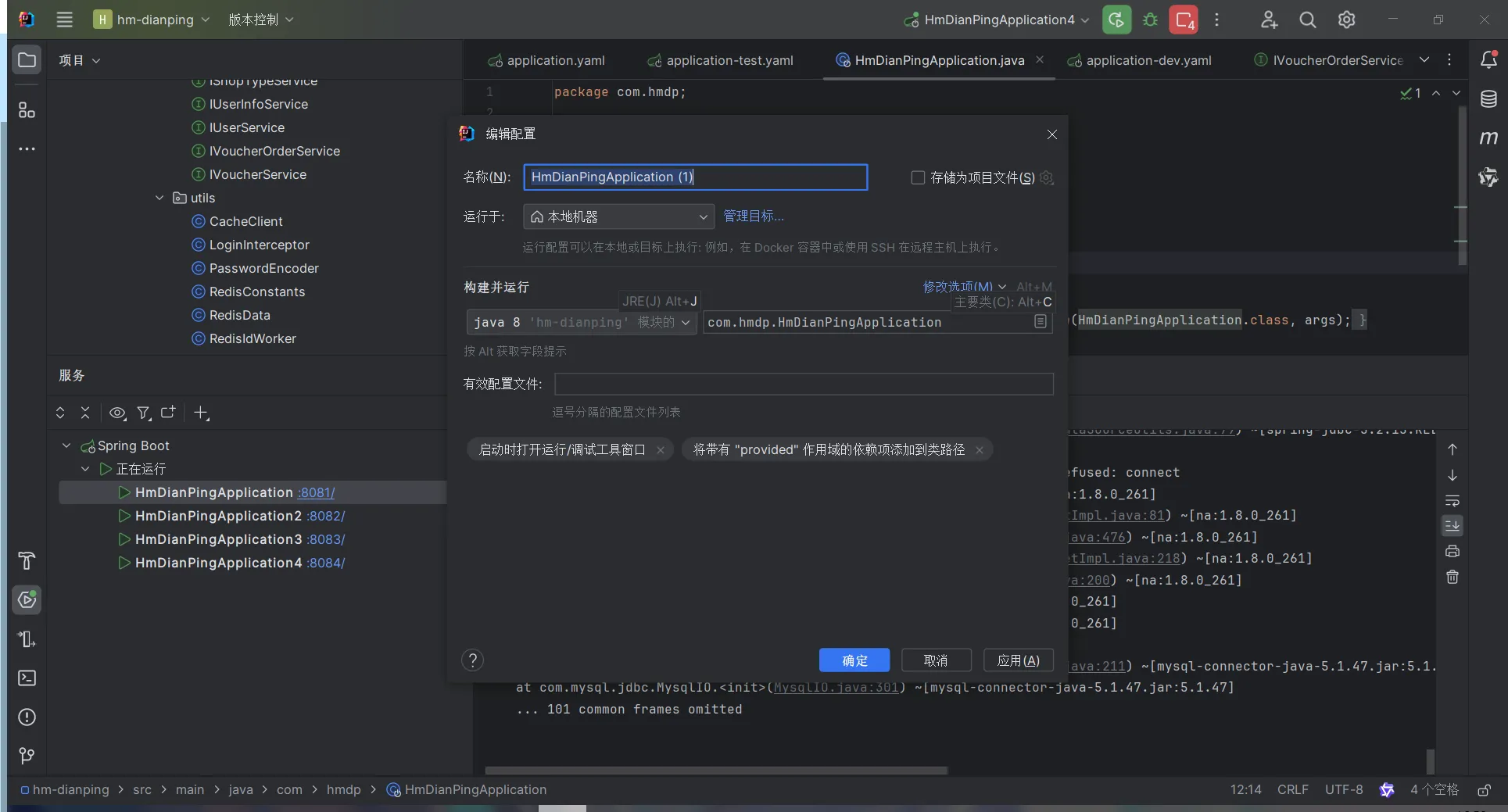Switch to application-test.yaml tab
This screenshot has height=812, width=1508.
(720, 60)
